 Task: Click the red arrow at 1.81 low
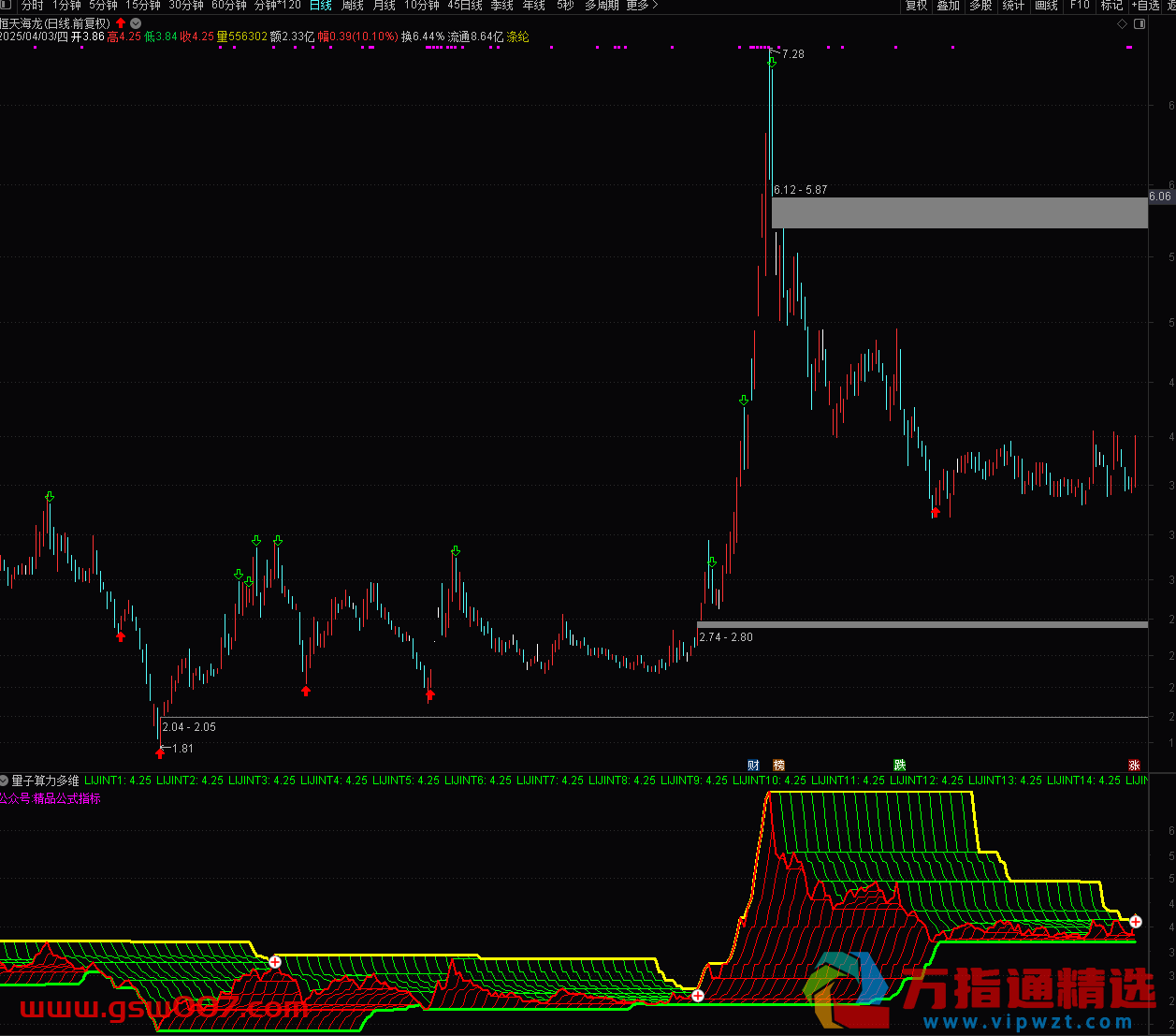pos(160,752)
